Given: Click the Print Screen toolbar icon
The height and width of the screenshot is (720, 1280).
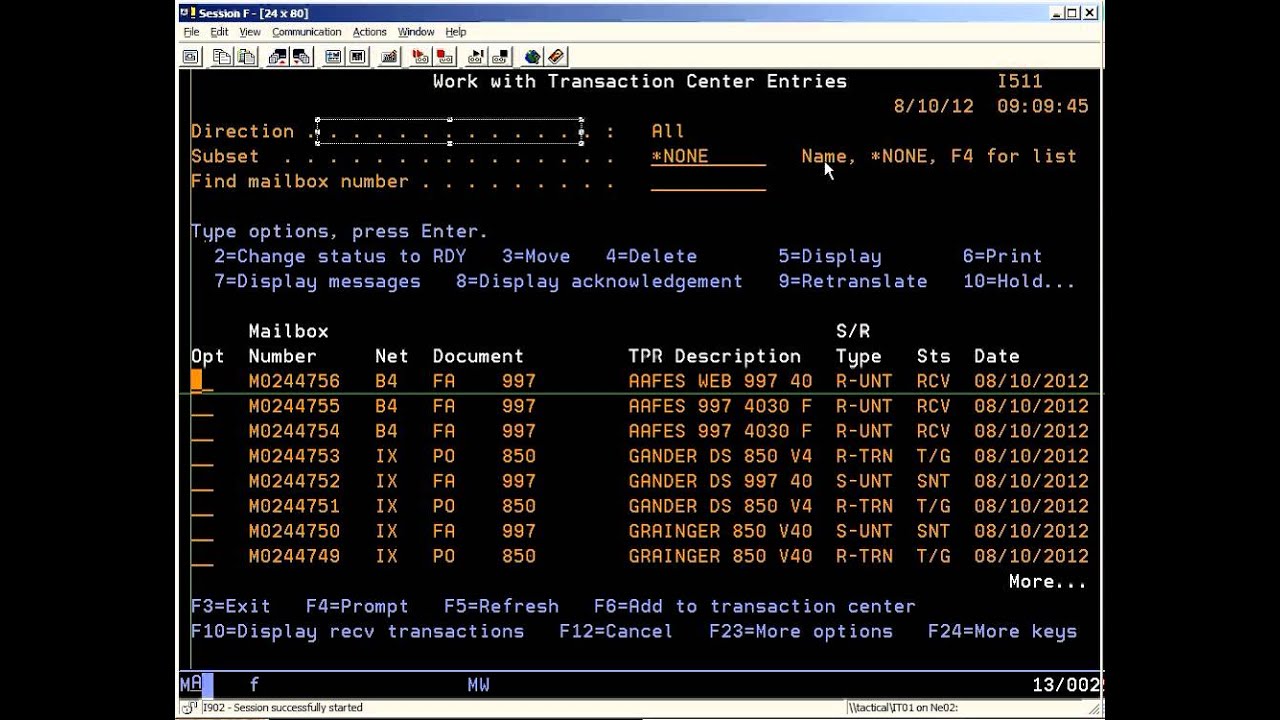Looking at the screenshot, I should tap(190, 57).
